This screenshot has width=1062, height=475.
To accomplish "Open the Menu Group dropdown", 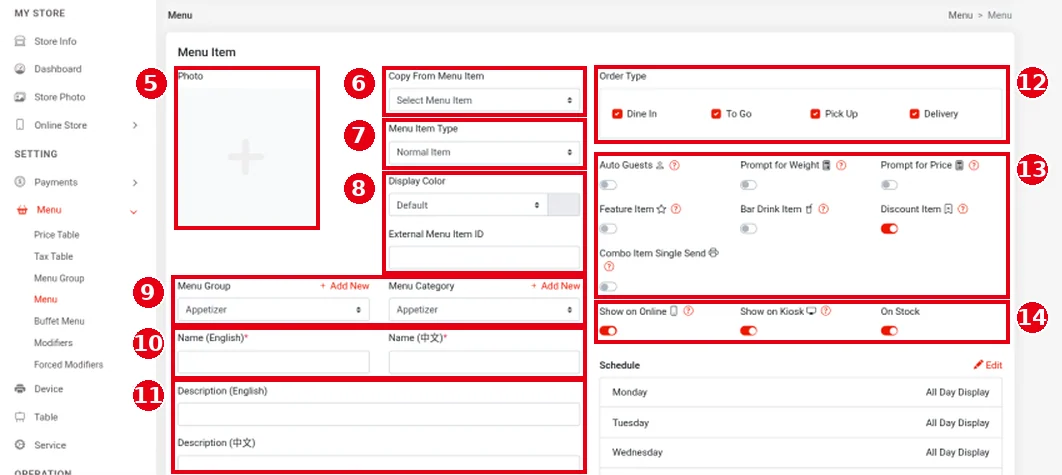I will [274, 310].
